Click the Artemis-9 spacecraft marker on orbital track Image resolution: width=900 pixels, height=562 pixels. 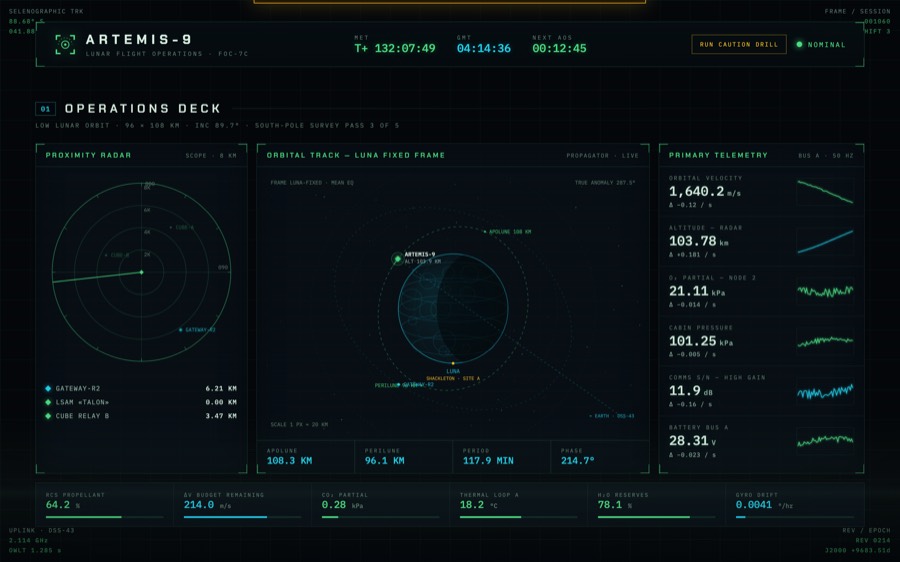[397, 259]
